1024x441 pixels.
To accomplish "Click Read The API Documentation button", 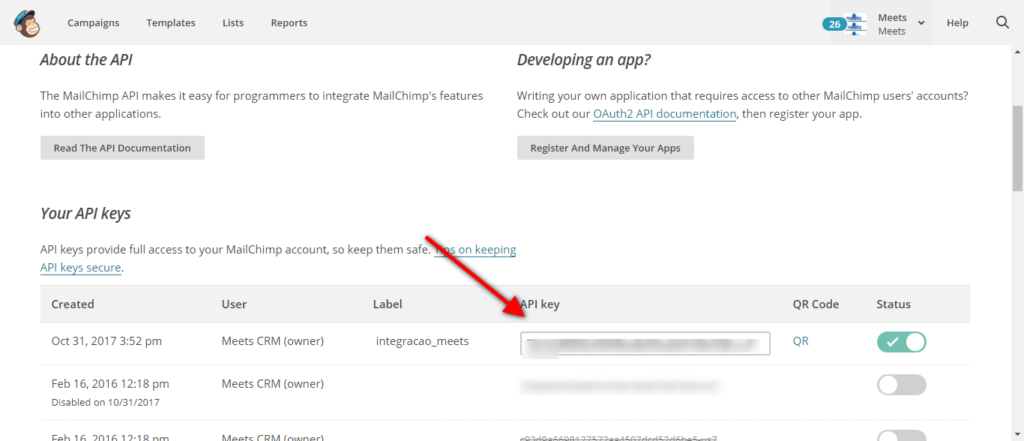I will click(x=122, y=148).
